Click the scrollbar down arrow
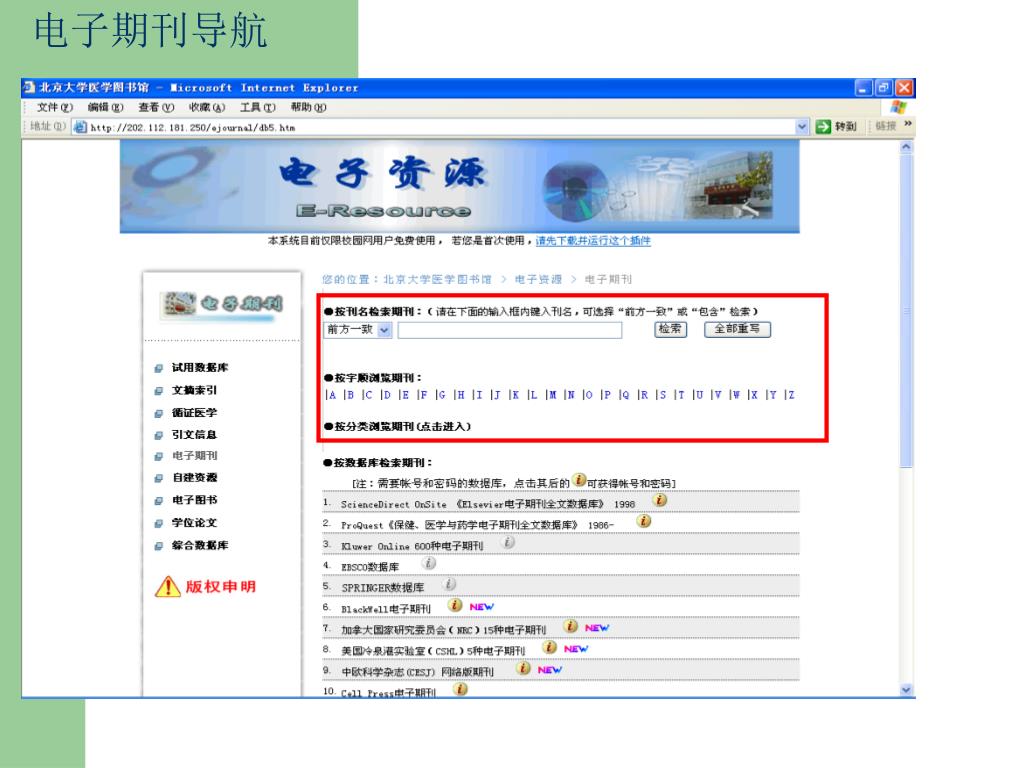Image resolution: width=1024 pixels, height=768 pixels. 905,690
